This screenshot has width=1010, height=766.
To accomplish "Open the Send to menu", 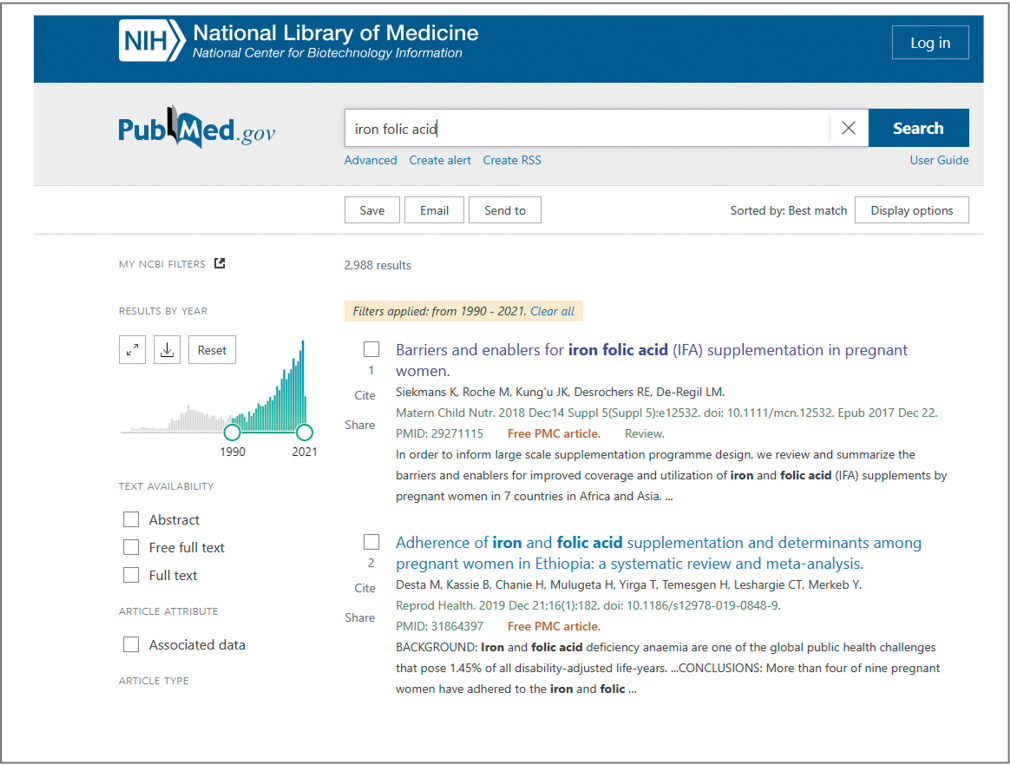I will point(504,210).
